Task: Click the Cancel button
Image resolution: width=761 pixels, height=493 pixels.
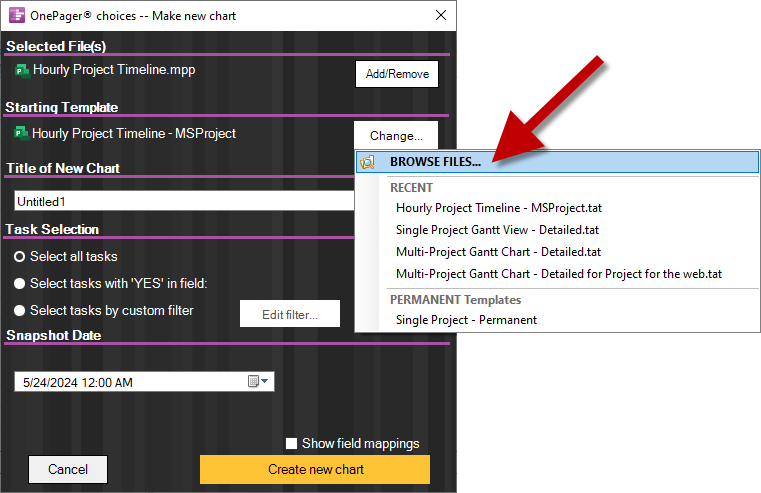Action: point(68,469)
